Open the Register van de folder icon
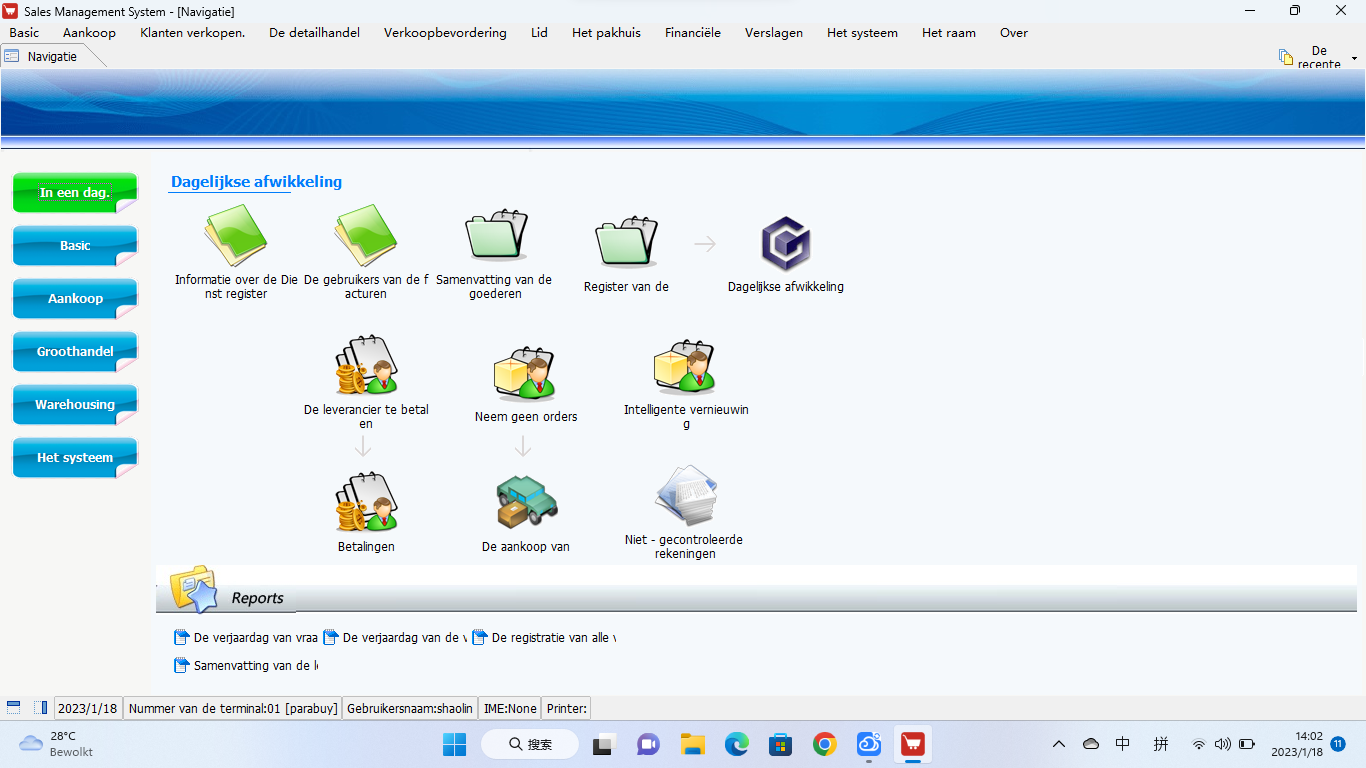Screen dimensions: 1366x768 626,240
